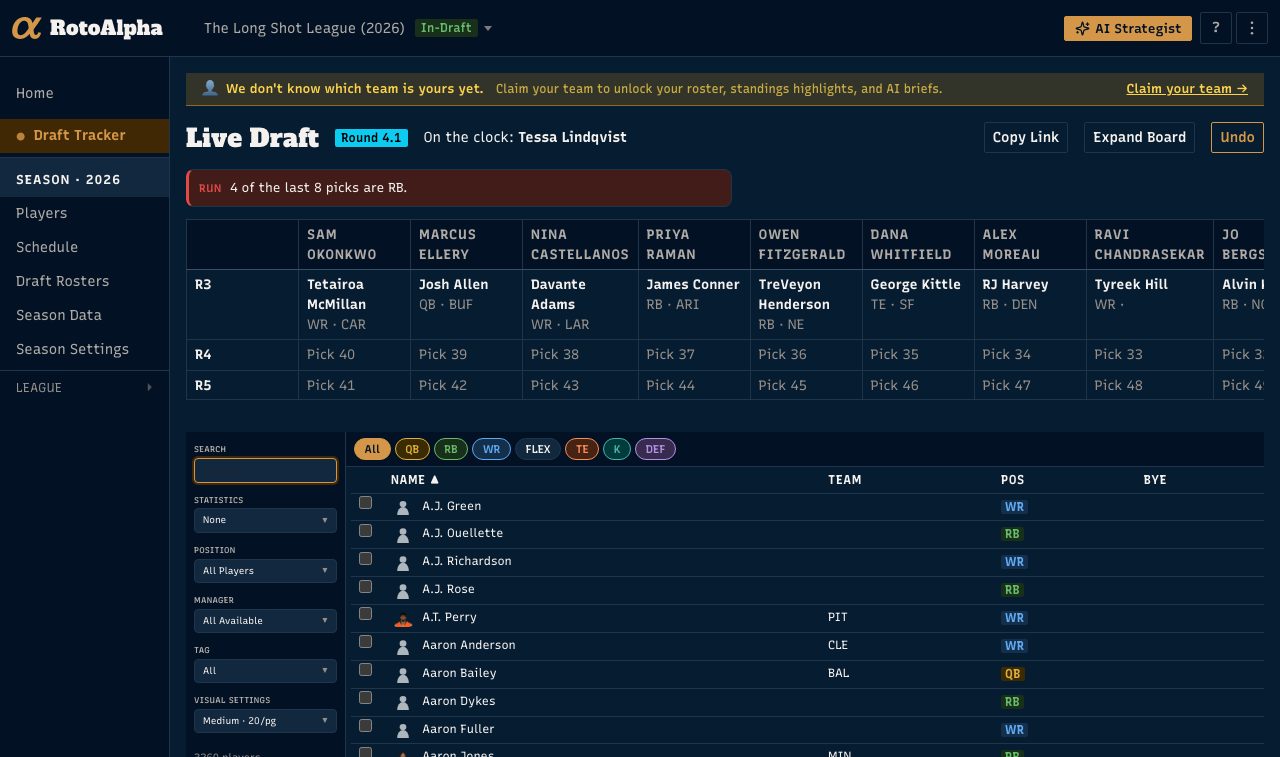This screenshot has width=1280, height=757.
Task: Filter players by DEF pill
Action: pos(655,450)
